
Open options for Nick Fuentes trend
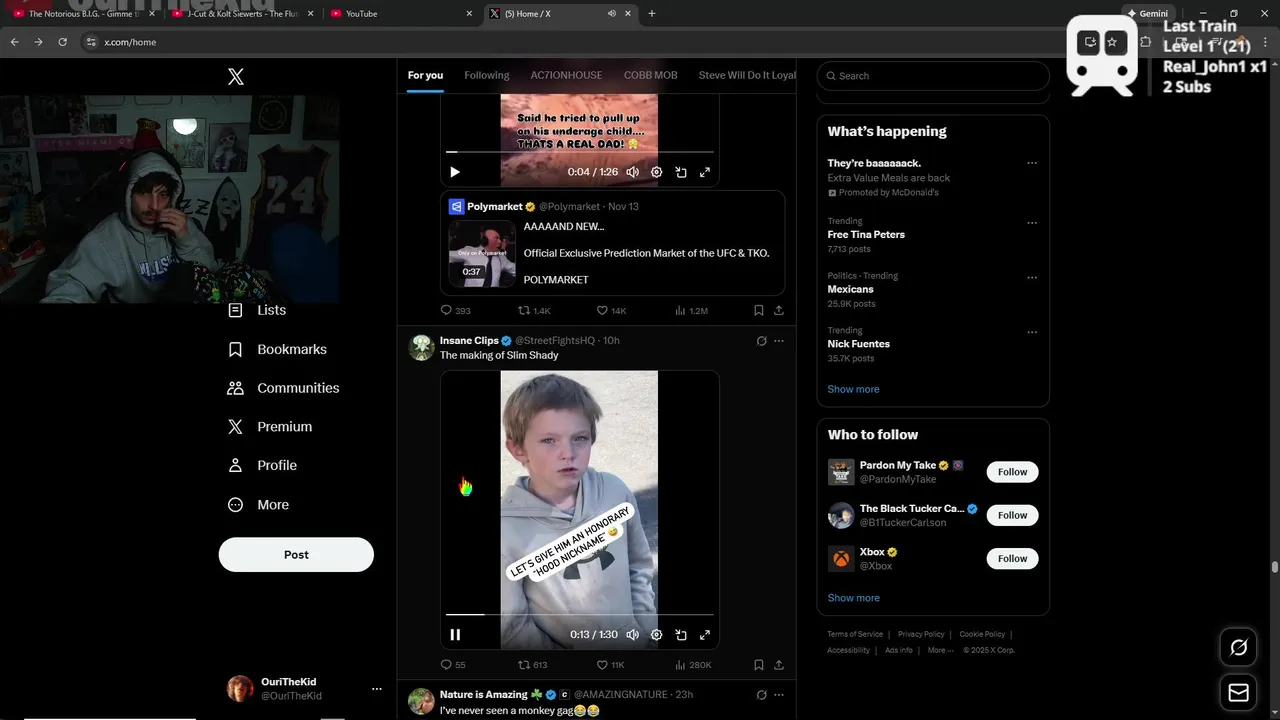click(x=1032, y=332)
